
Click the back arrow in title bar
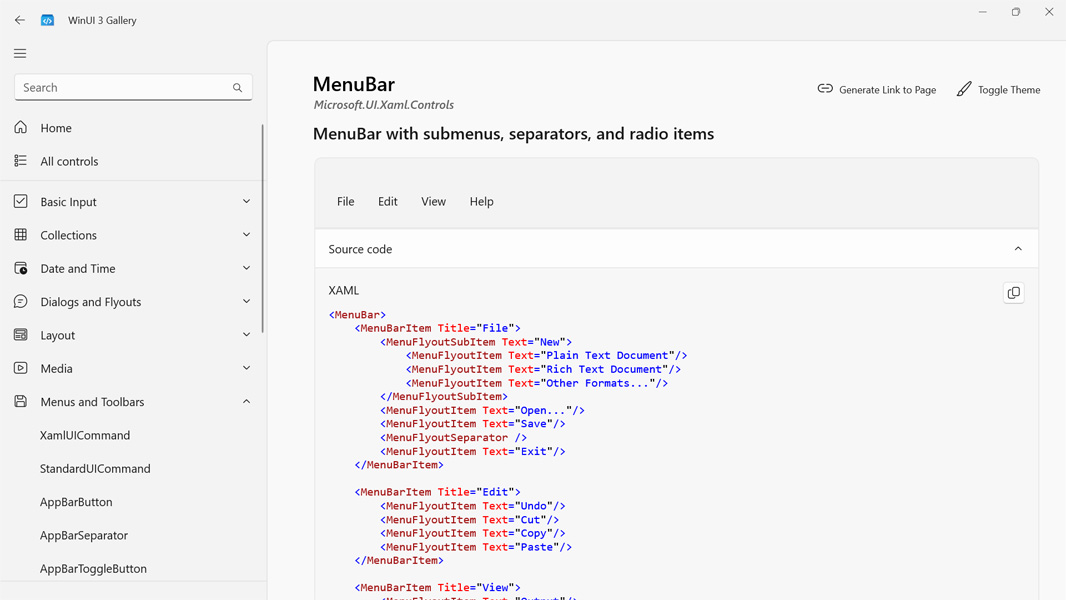click(20, 20)
